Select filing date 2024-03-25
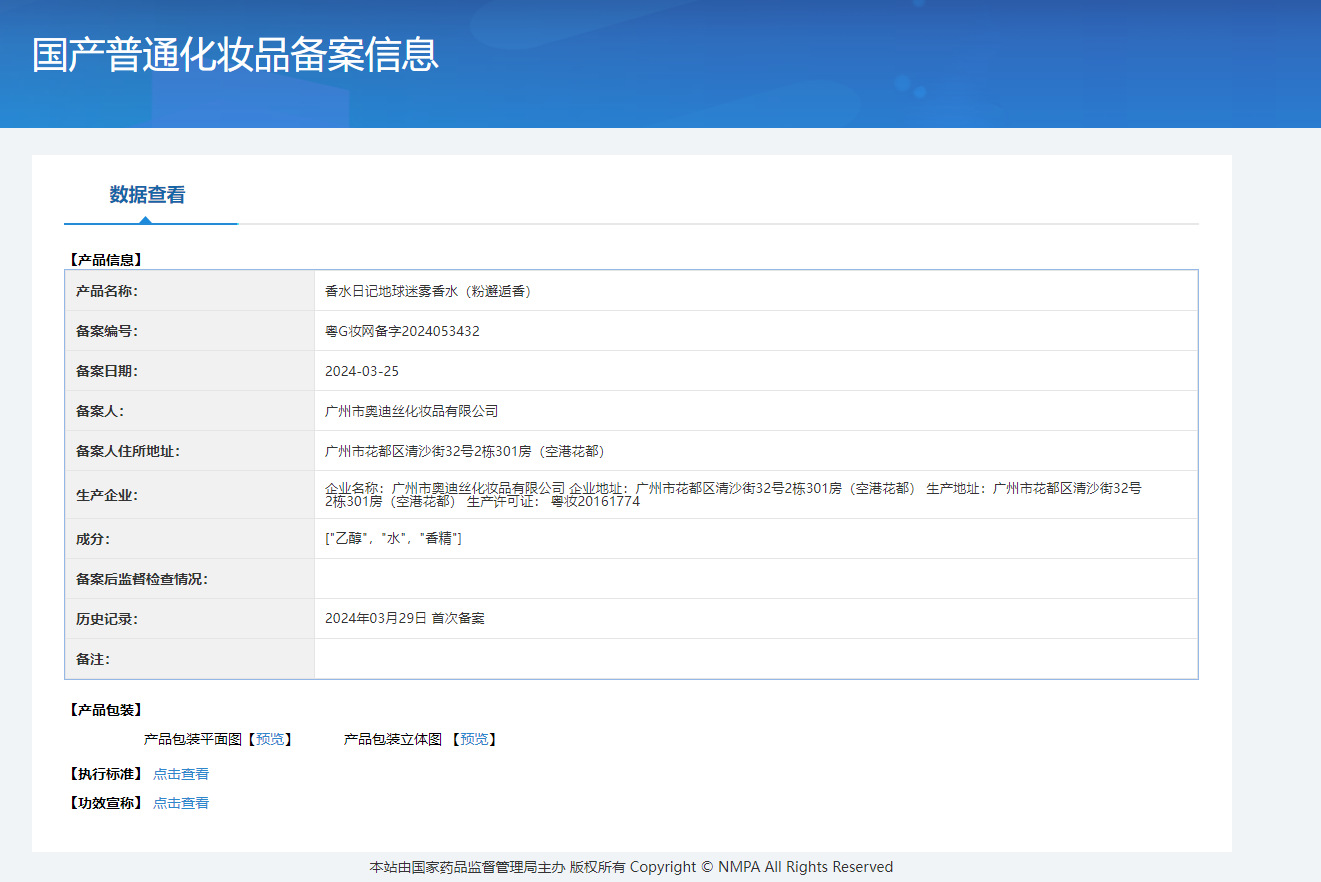 (x=362, y=371)
